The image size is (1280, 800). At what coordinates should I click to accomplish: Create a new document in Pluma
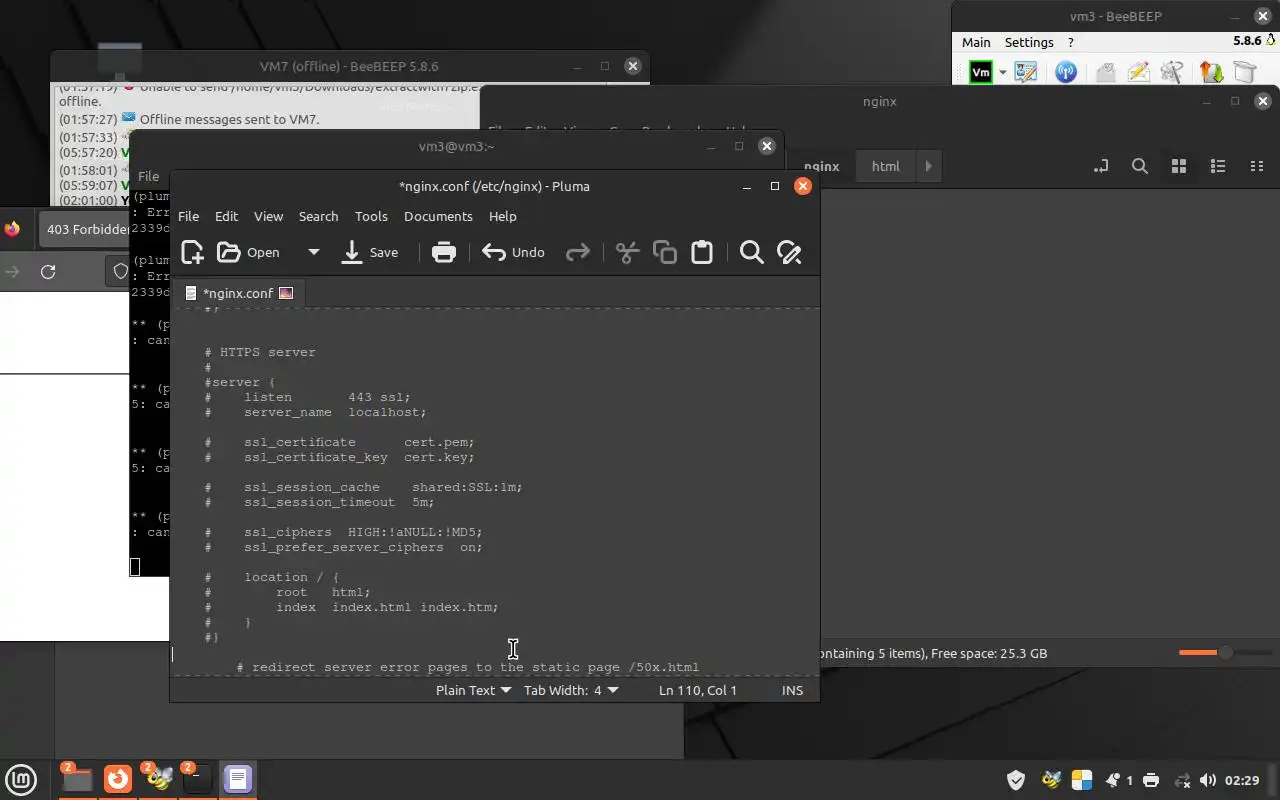(x=192, y=252)
